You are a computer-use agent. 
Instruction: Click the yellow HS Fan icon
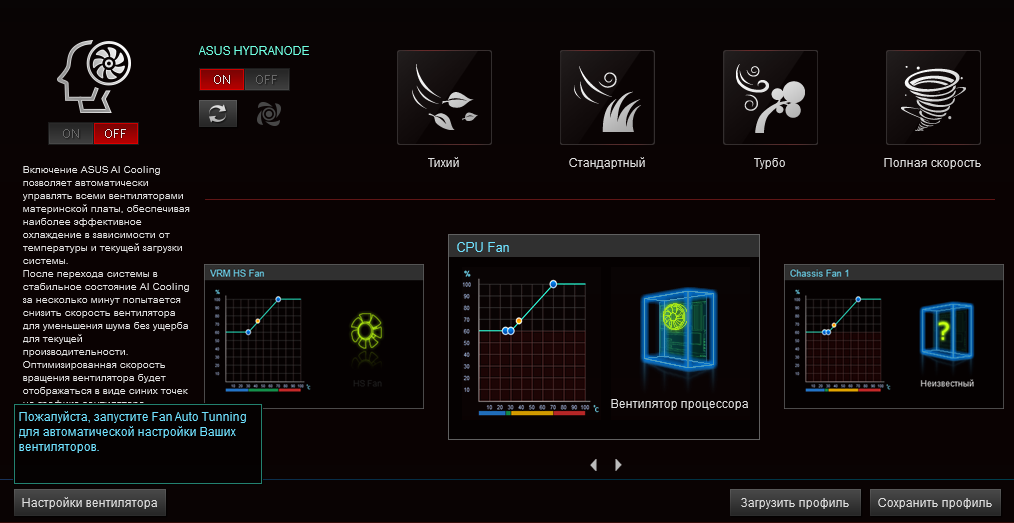tap(367, 333)
